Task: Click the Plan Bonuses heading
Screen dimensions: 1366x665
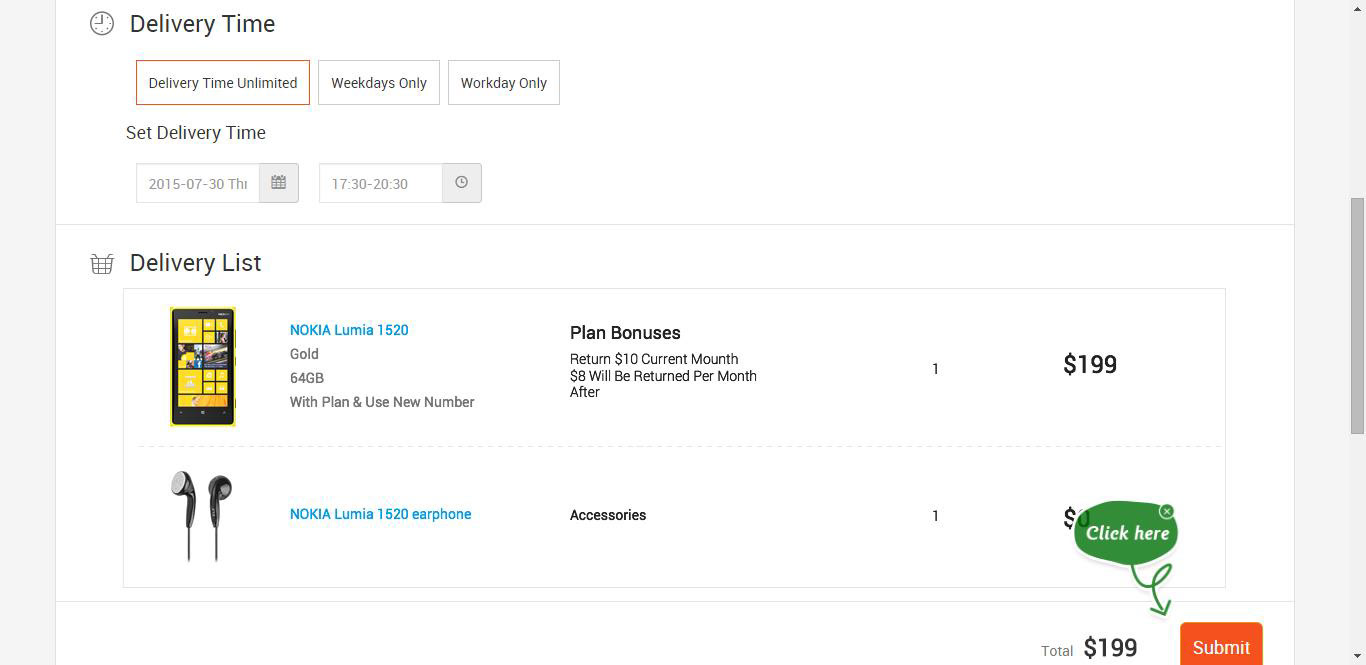Action: pos(625,333)
